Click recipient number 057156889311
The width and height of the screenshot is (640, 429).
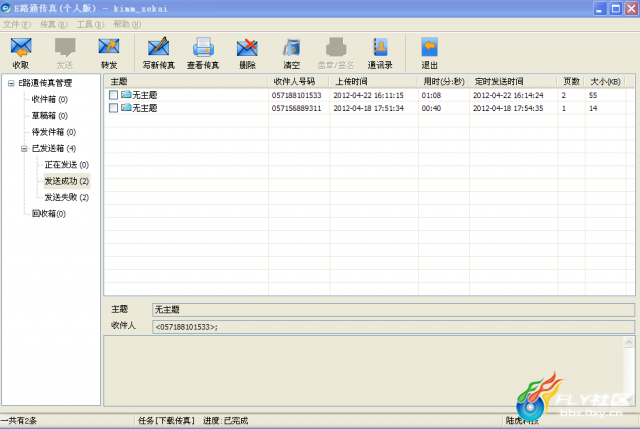pyautogui.click(x=296, y=108)
